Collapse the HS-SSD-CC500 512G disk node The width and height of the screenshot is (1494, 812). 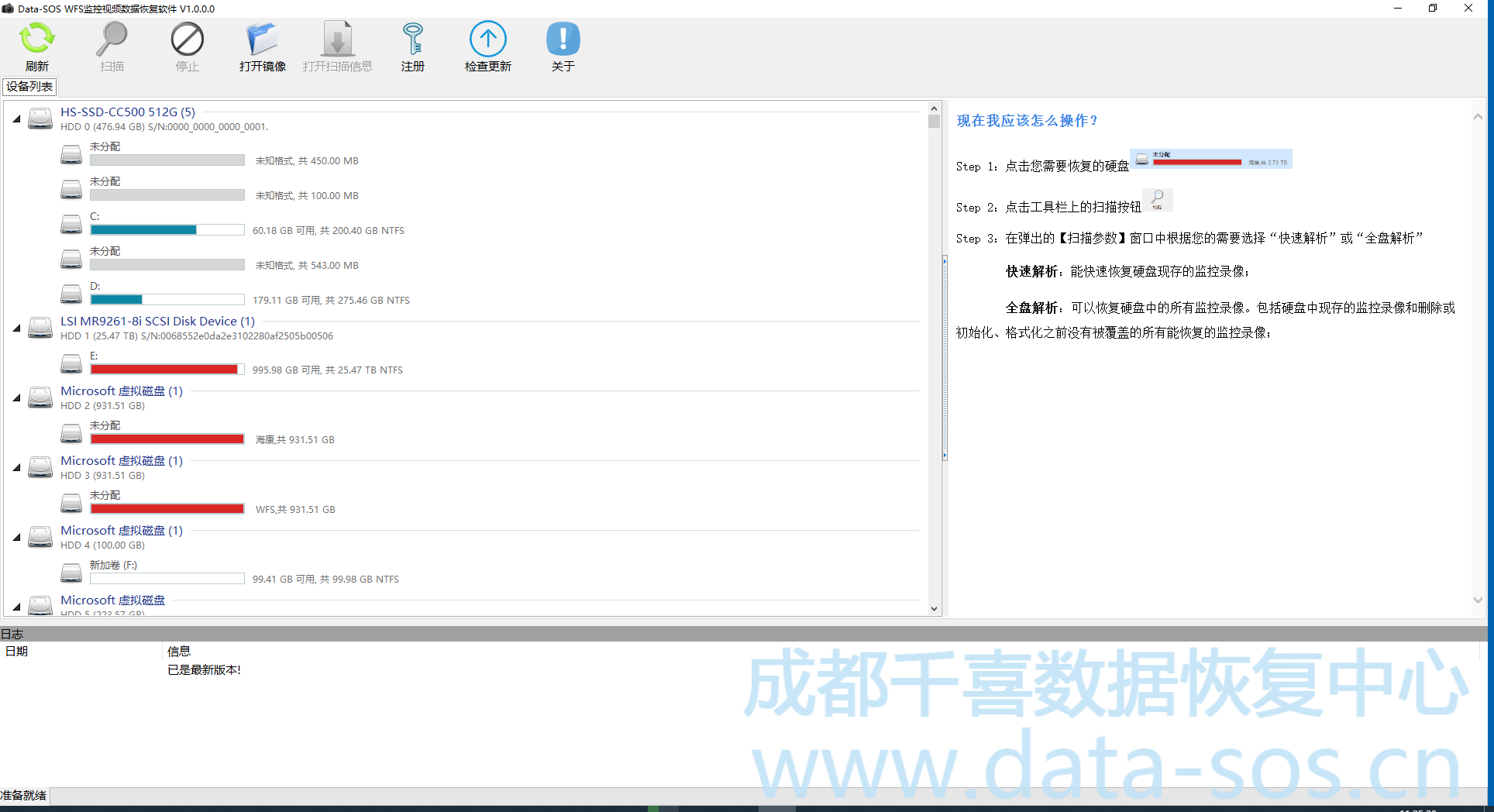[16, 119]
